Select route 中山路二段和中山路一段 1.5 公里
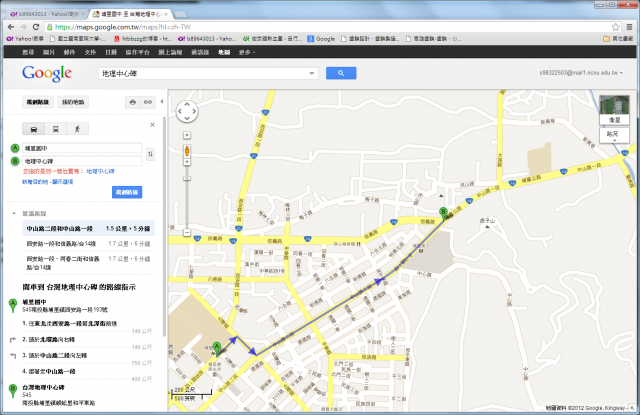This screenshot has height=415, width=640. pyautogui.click(x=89, y=229)
